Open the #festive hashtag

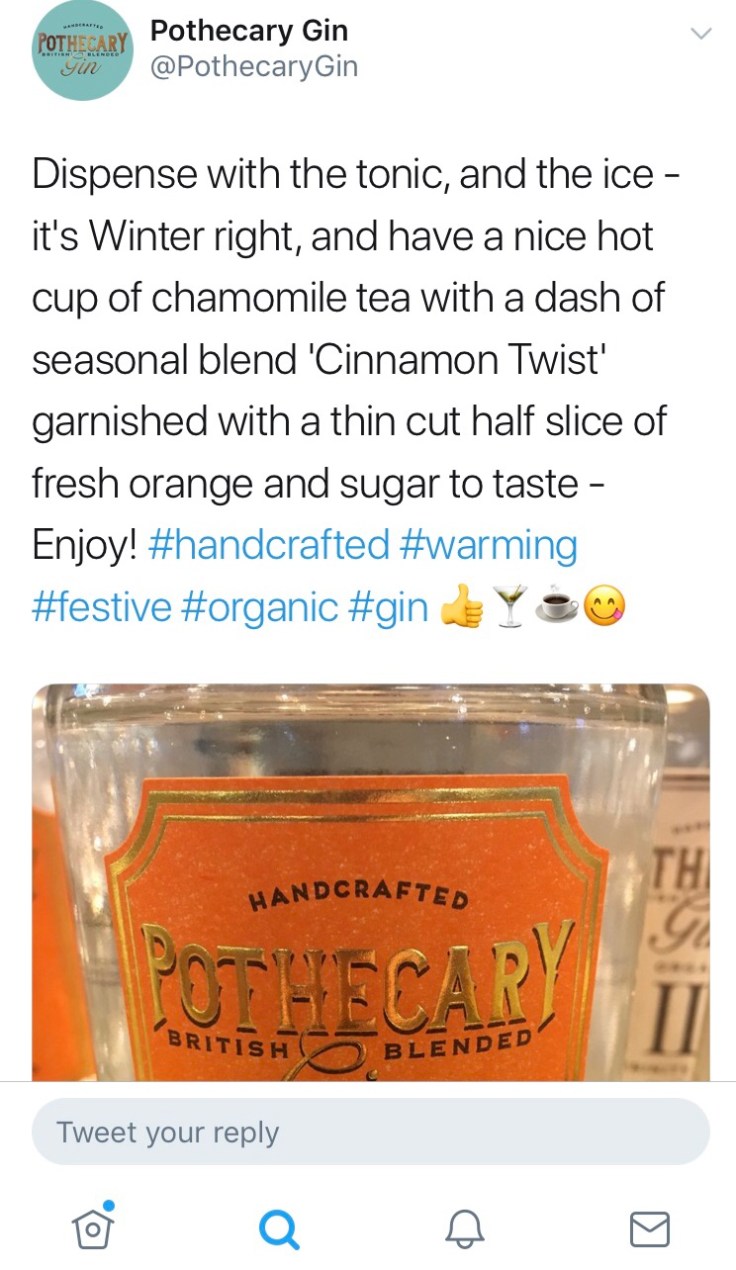point(102,606)
